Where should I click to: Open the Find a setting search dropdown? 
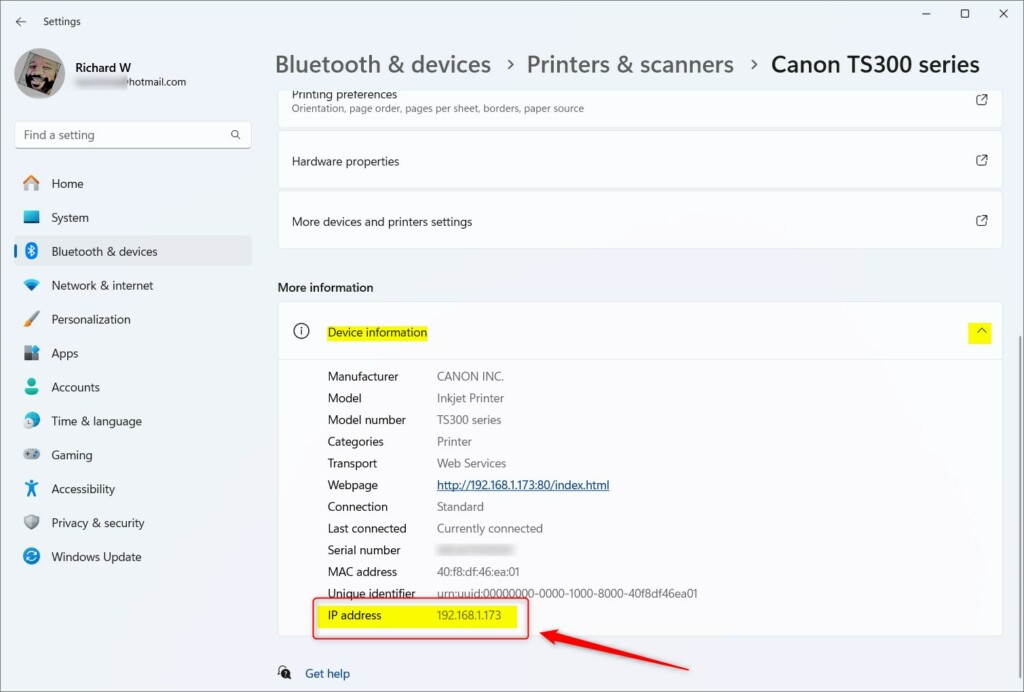(x=235, y=134)
